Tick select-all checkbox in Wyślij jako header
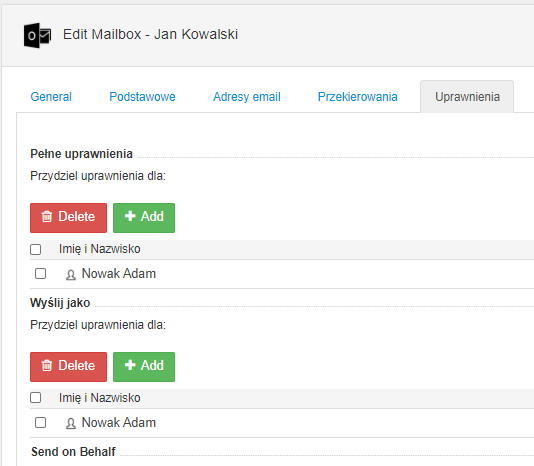Image resolution: width=534 pixels, height=466 pixels. pyautogui.click(x=36, y=398)
